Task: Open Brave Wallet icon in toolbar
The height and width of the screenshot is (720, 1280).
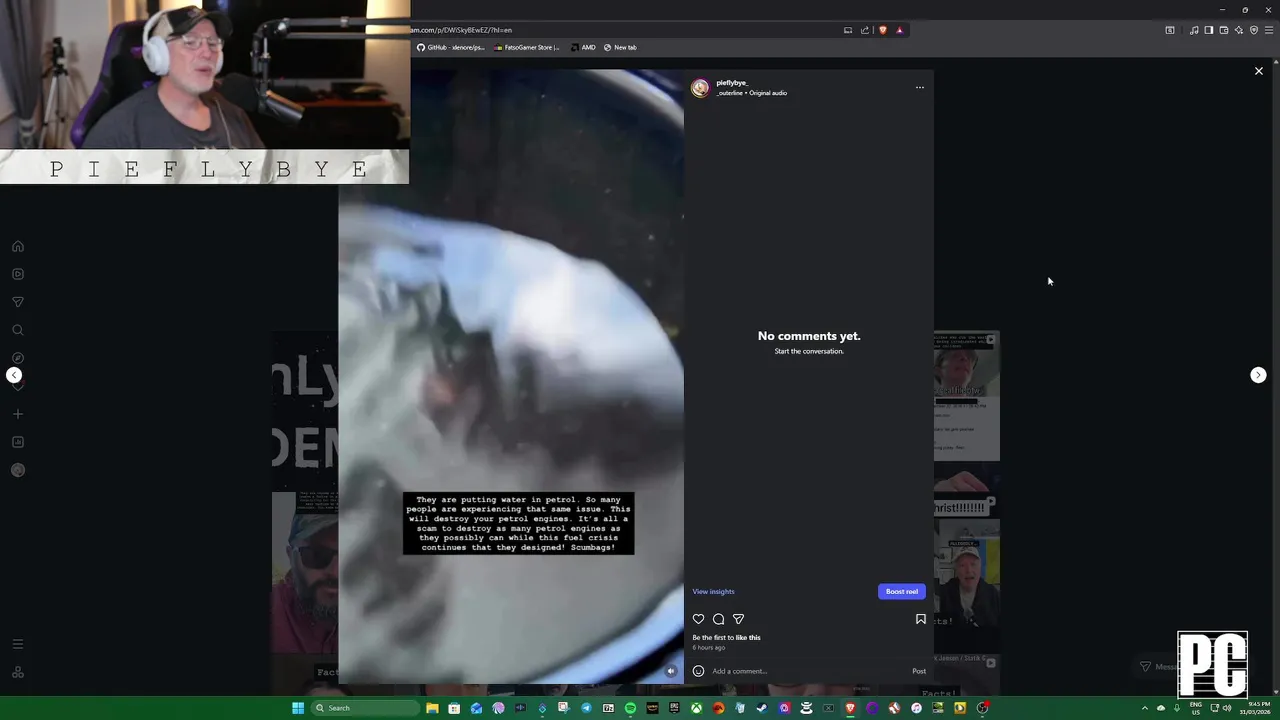Action: (x=1224, y=30)
